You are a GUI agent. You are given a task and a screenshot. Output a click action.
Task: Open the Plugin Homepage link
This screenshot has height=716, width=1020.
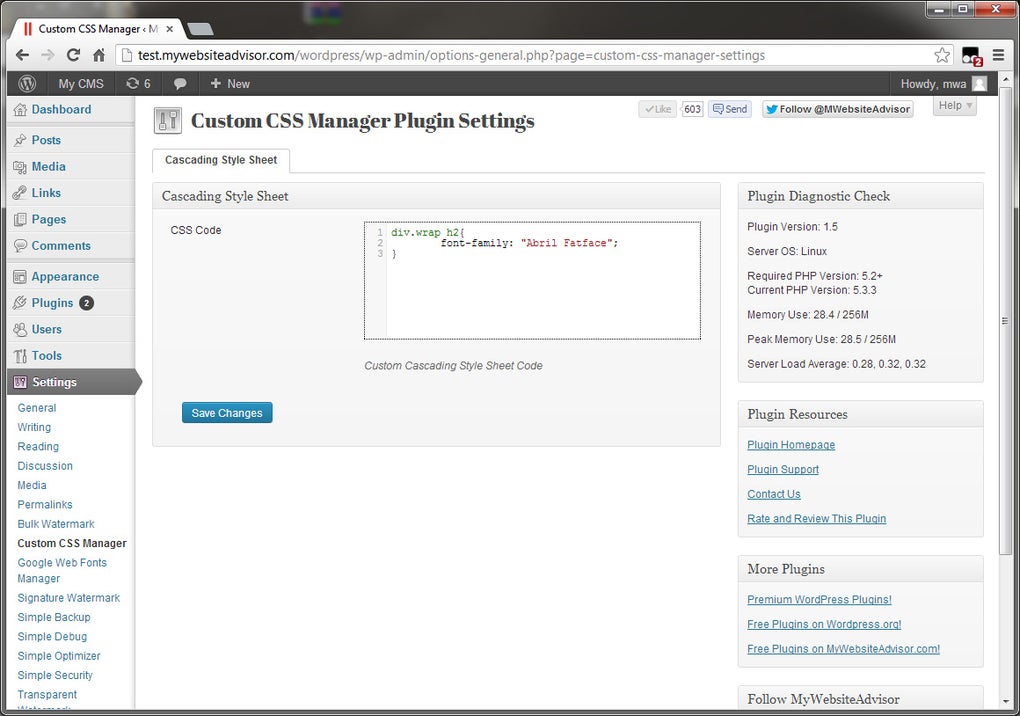click(x=790, y=444)
